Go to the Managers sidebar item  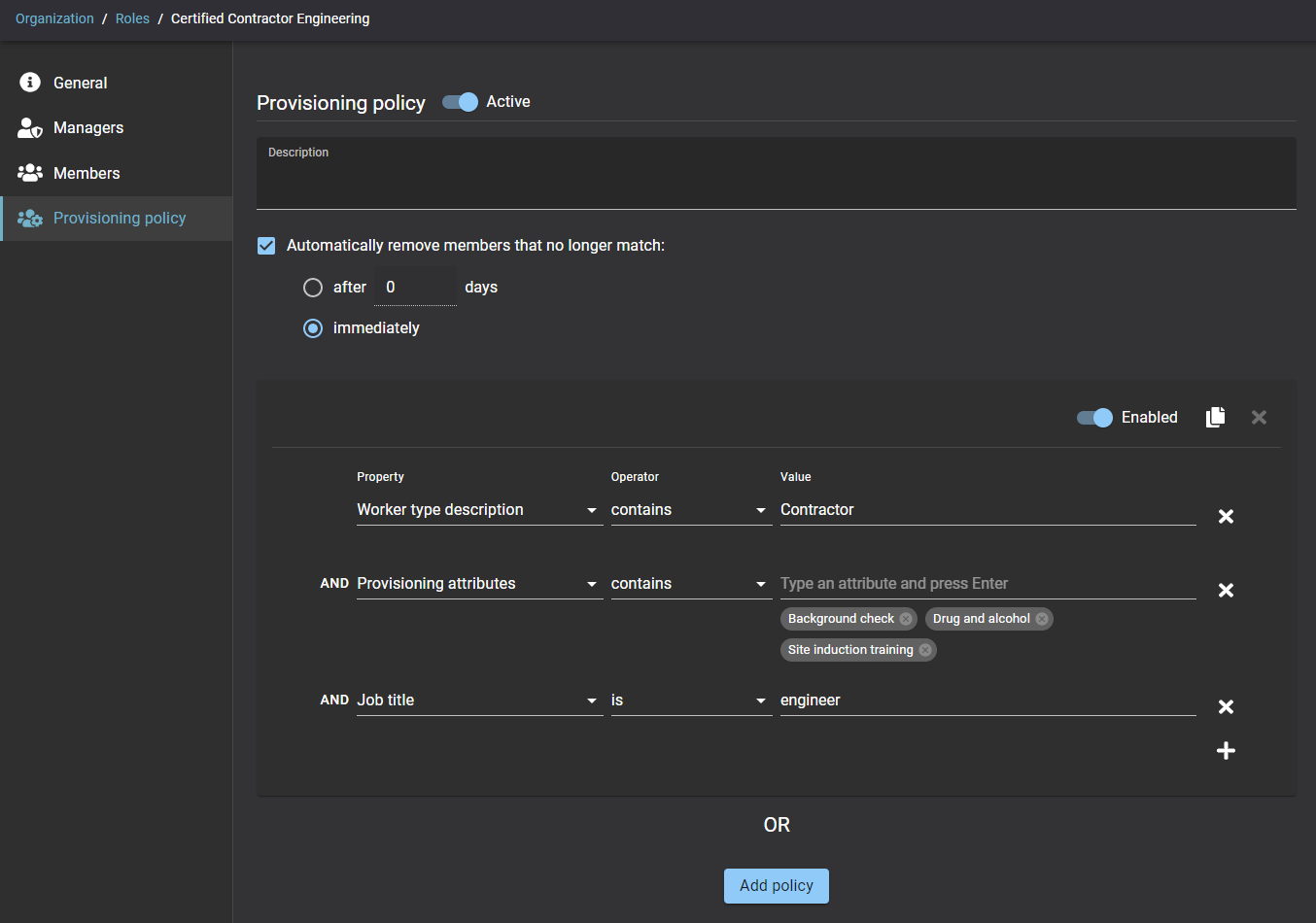pos(87,128)
